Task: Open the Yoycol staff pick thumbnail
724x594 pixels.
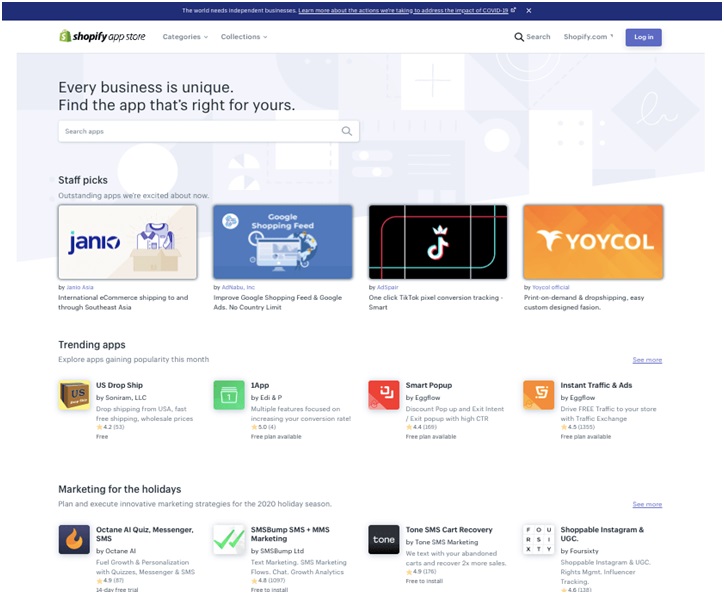Action: pos(593,242)
